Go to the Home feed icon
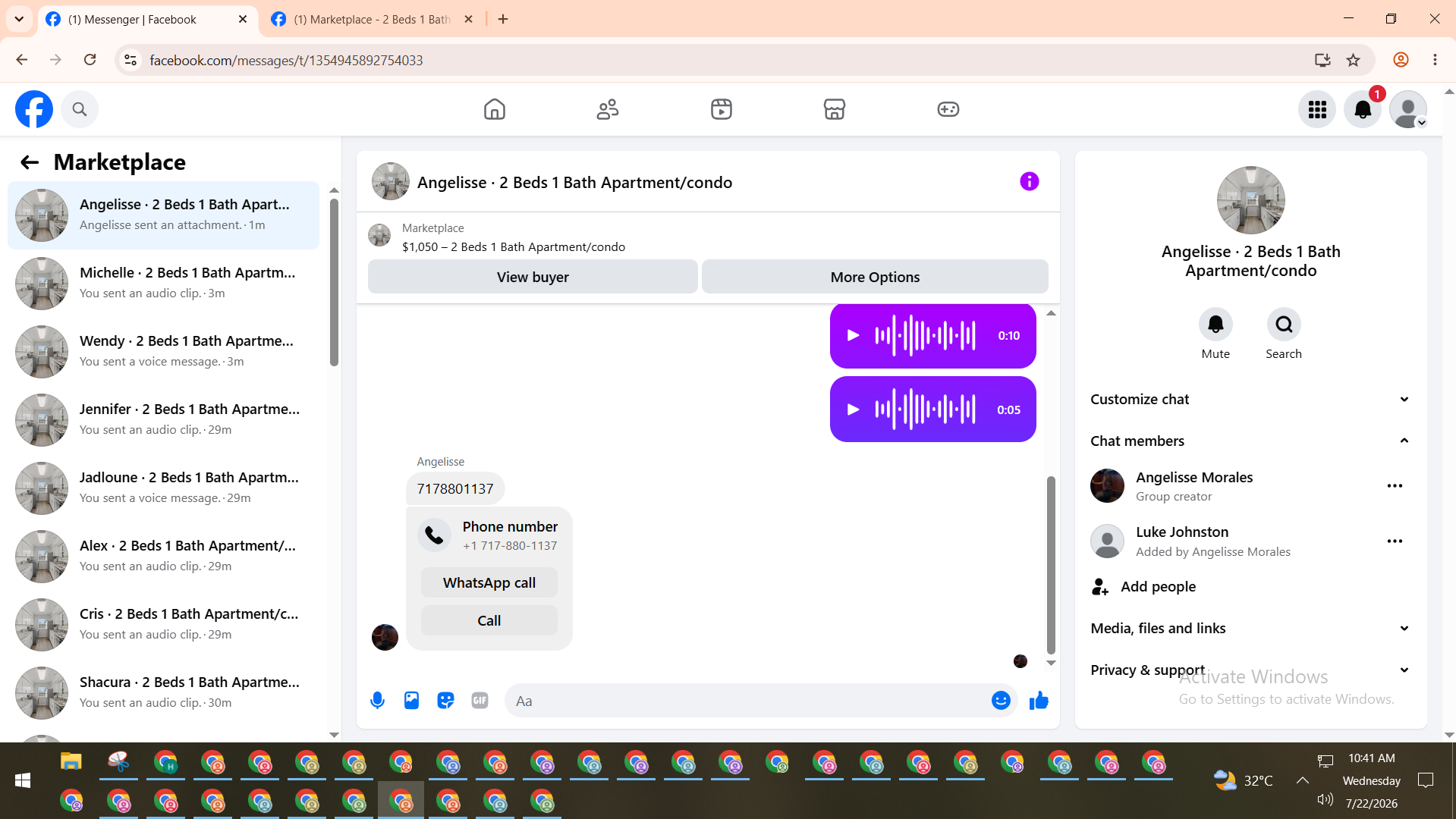 [495, 109]
